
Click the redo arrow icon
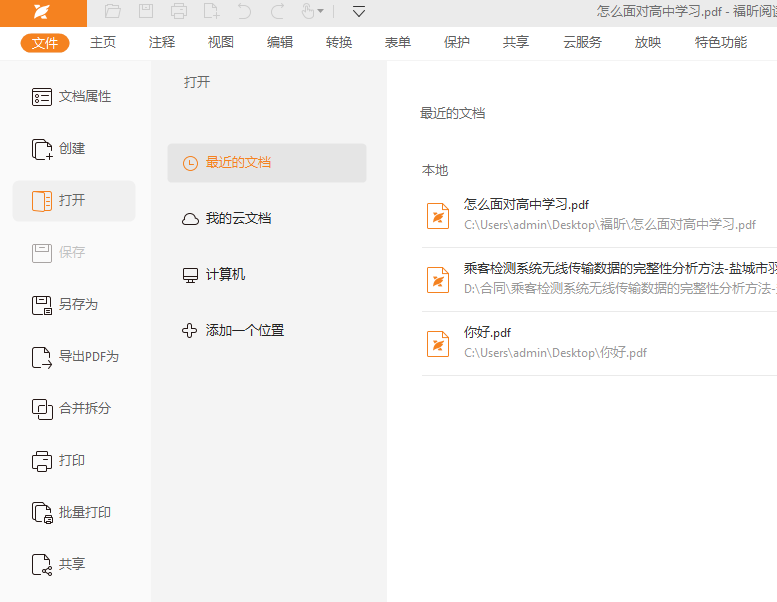click(x=278, y=12)
